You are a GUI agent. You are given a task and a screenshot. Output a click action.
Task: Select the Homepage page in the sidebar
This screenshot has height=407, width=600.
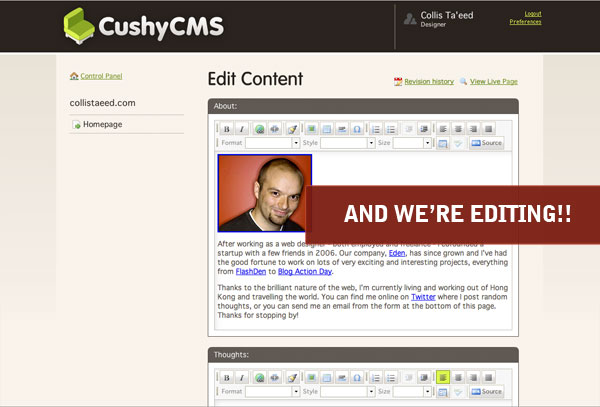click(x=103, y=124)
